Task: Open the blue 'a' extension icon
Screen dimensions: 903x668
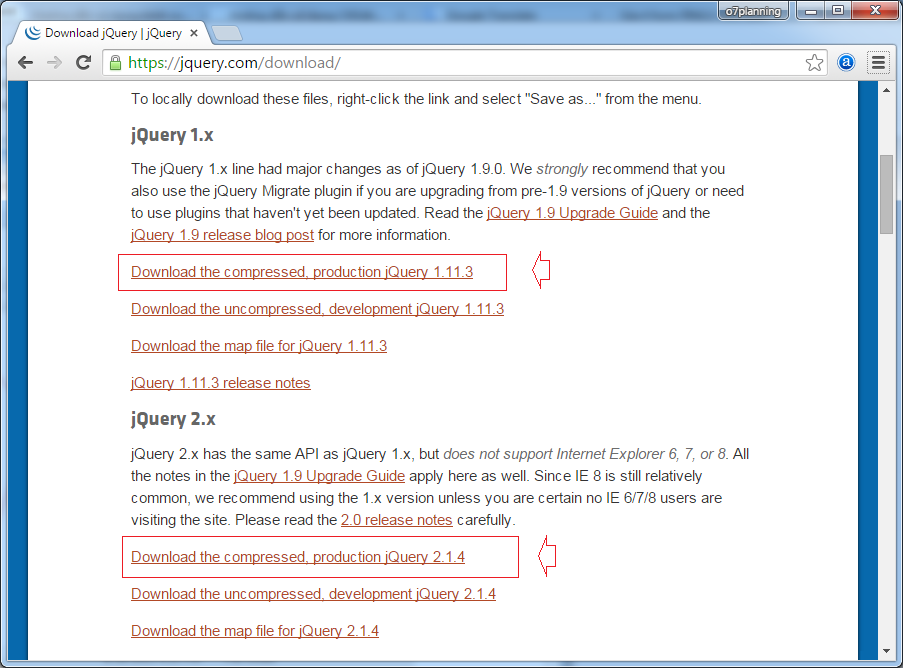Action: [x=846, y=62]
